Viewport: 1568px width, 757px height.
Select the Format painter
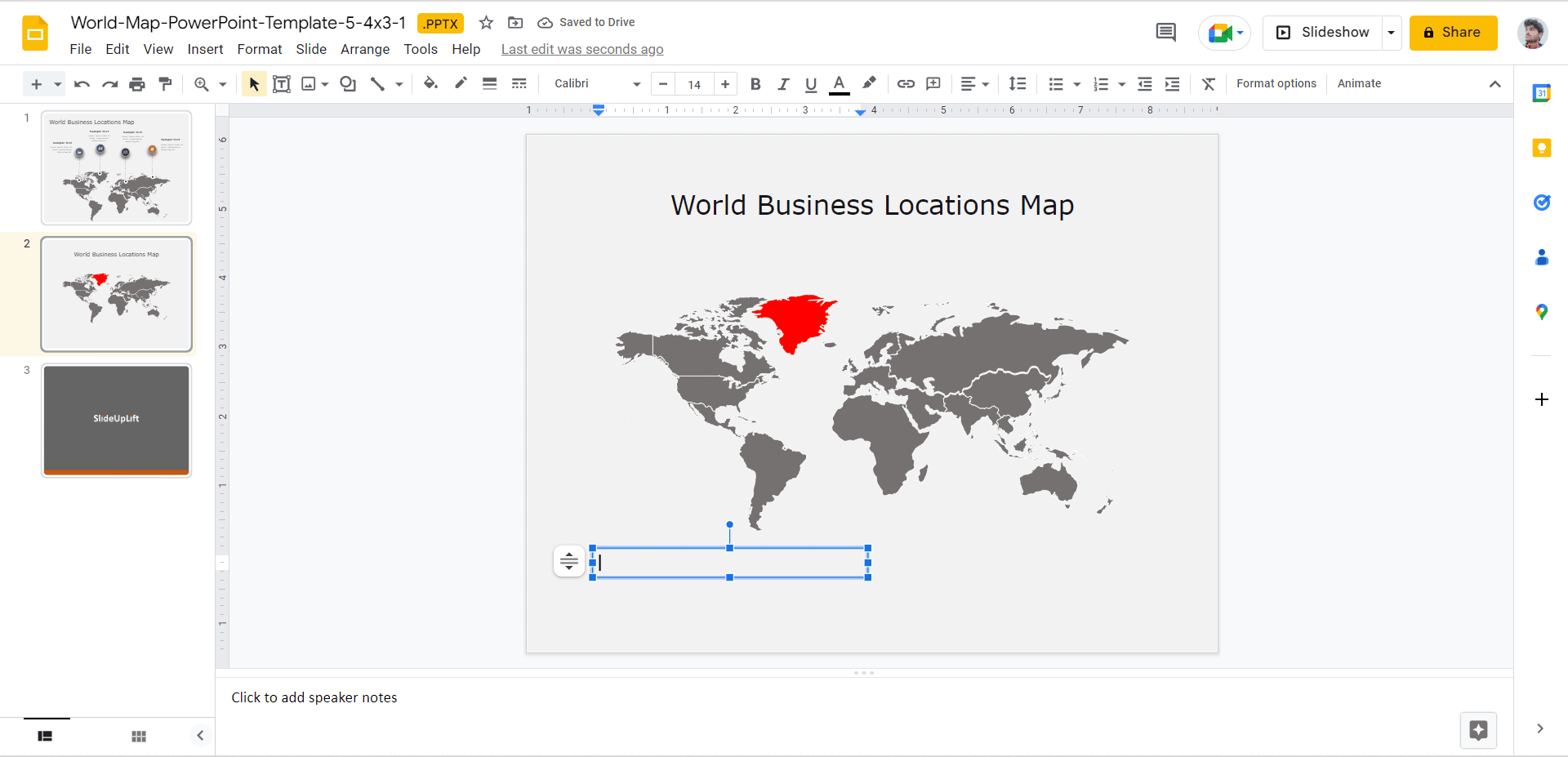[x=165, y=83]
